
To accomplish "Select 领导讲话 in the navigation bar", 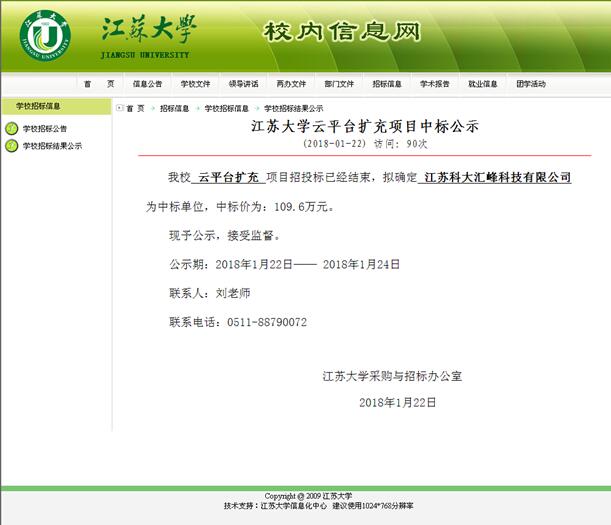I will [243, 84].
